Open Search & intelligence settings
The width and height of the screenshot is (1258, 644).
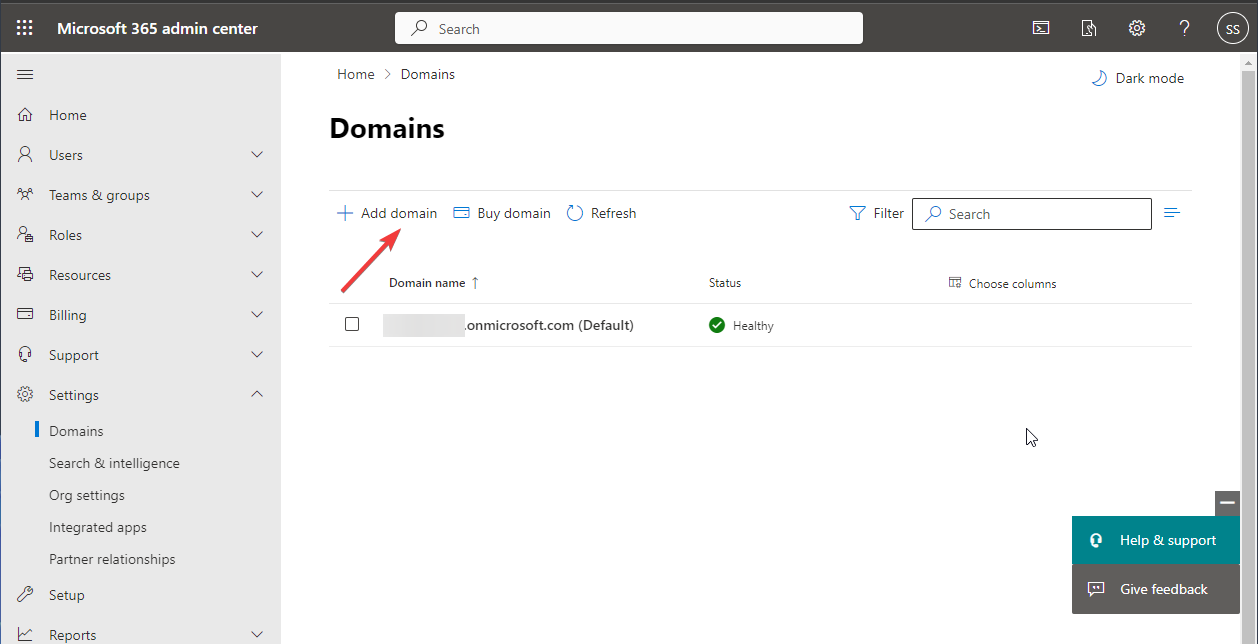[x=114, y=463]
